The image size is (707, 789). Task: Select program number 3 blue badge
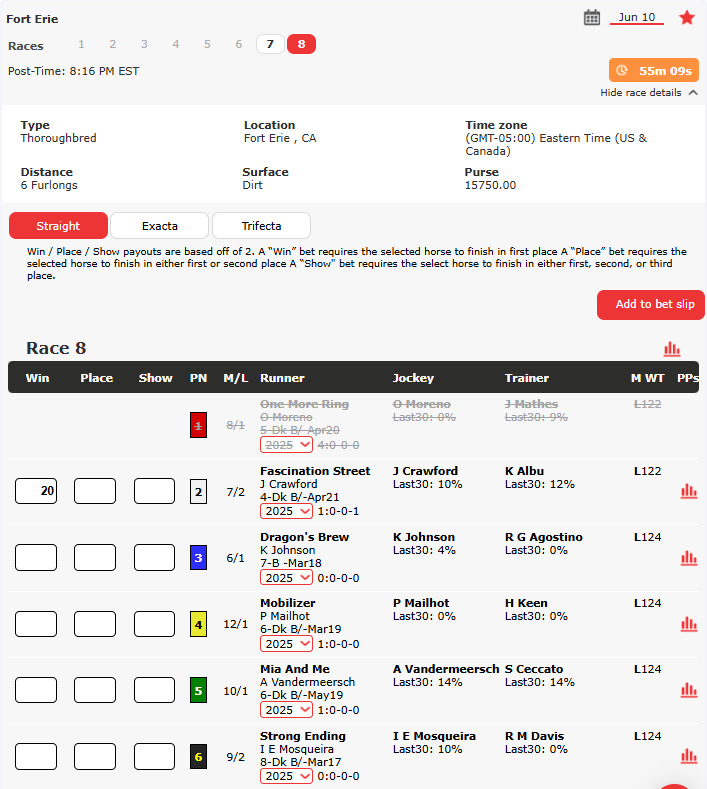pyautogui.click(x=198, y=558)
